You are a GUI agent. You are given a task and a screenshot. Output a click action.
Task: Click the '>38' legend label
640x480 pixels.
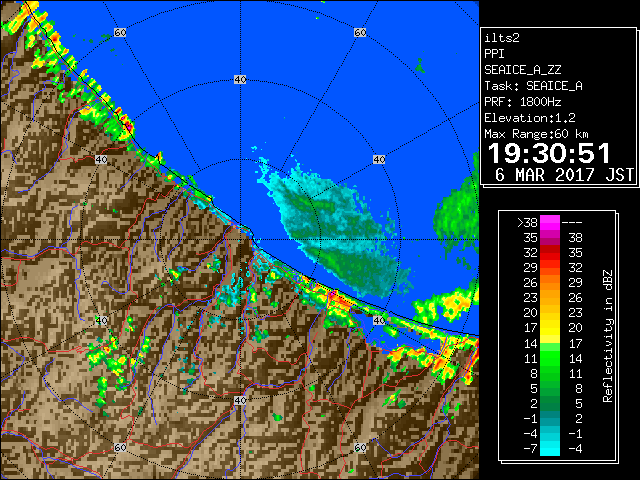527,222
